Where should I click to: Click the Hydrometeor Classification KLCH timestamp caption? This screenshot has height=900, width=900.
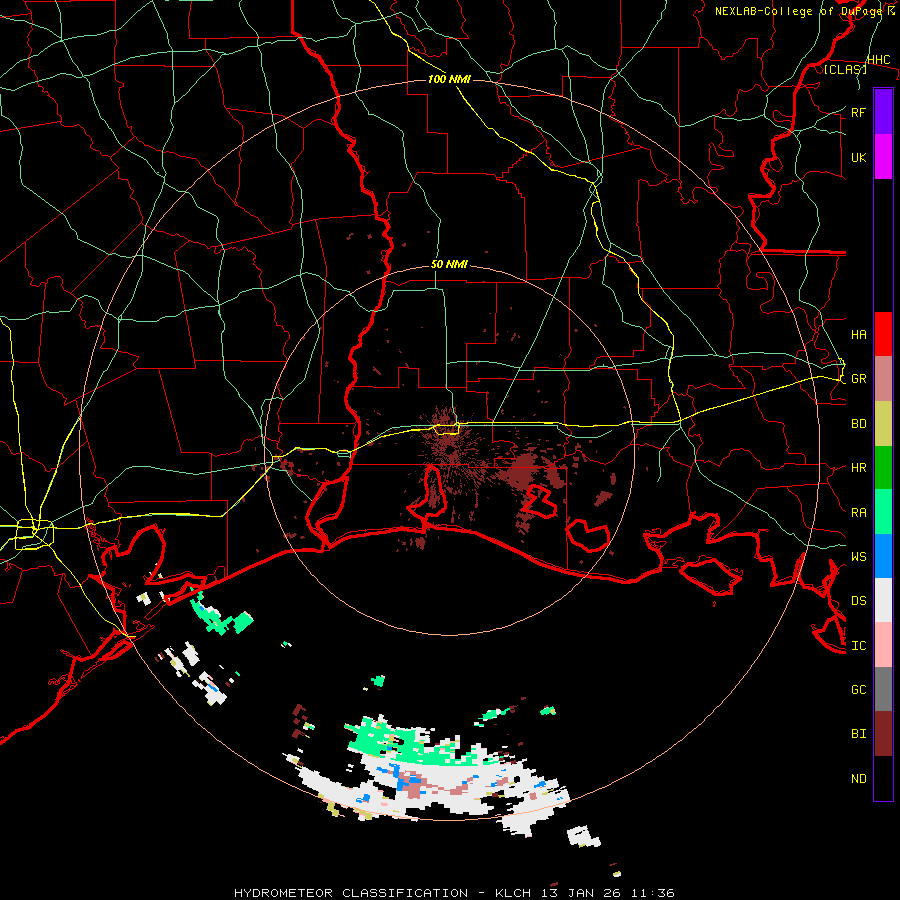[454, 893]
